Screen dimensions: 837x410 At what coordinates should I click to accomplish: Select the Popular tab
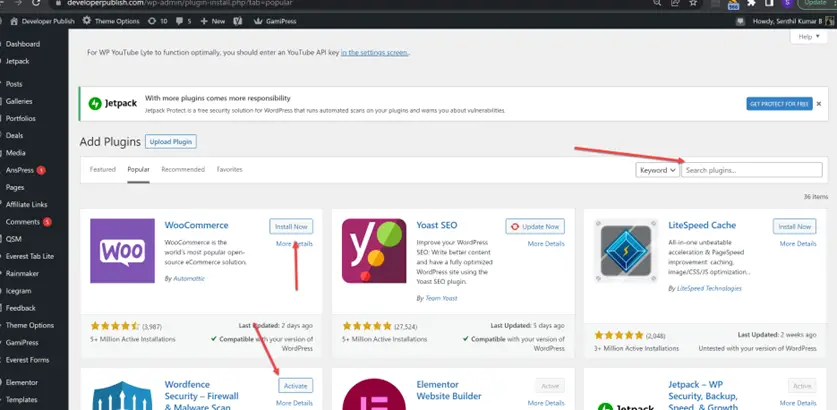(x=138, y=169)
